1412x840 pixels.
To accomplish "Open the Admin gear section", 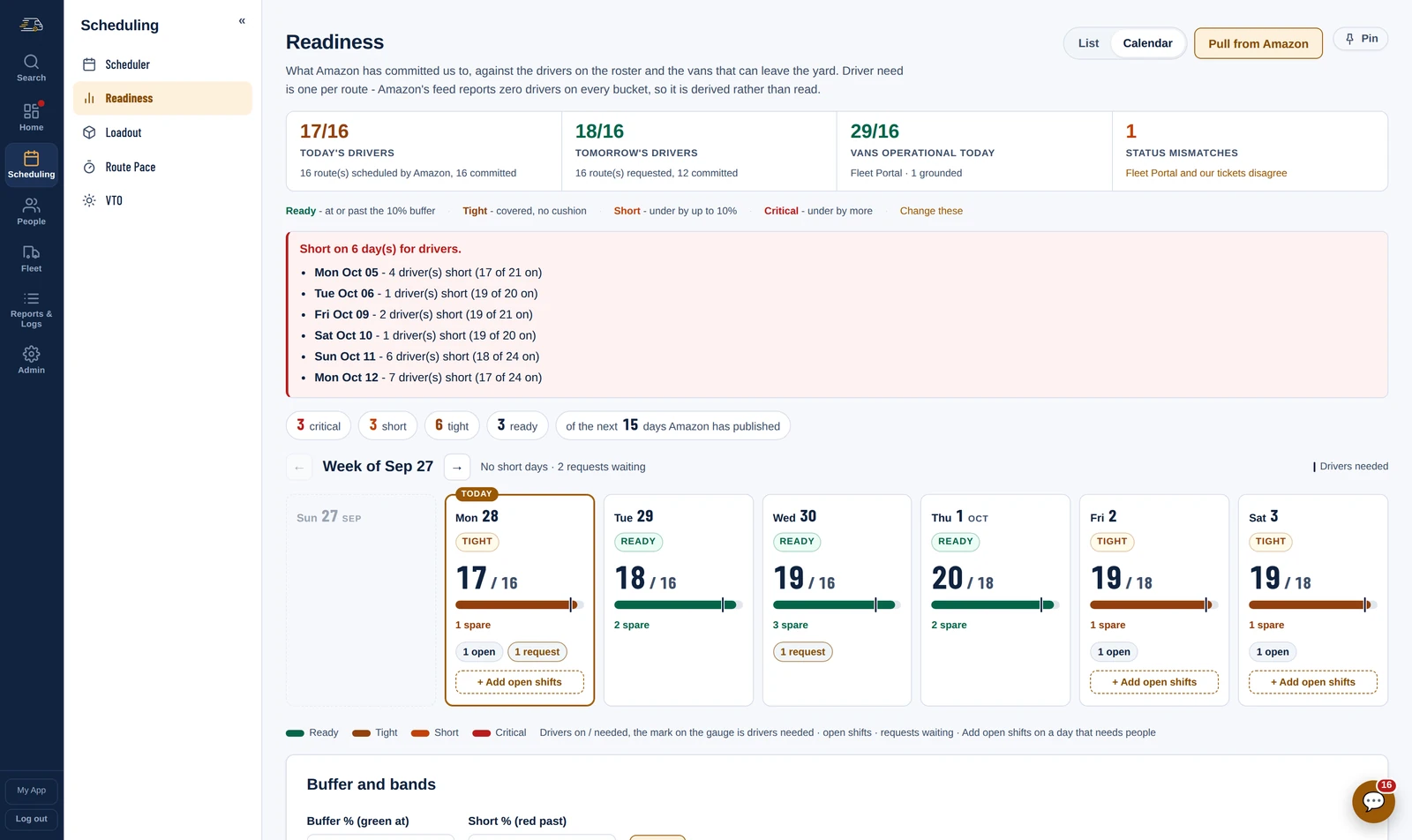I will 31,359.
